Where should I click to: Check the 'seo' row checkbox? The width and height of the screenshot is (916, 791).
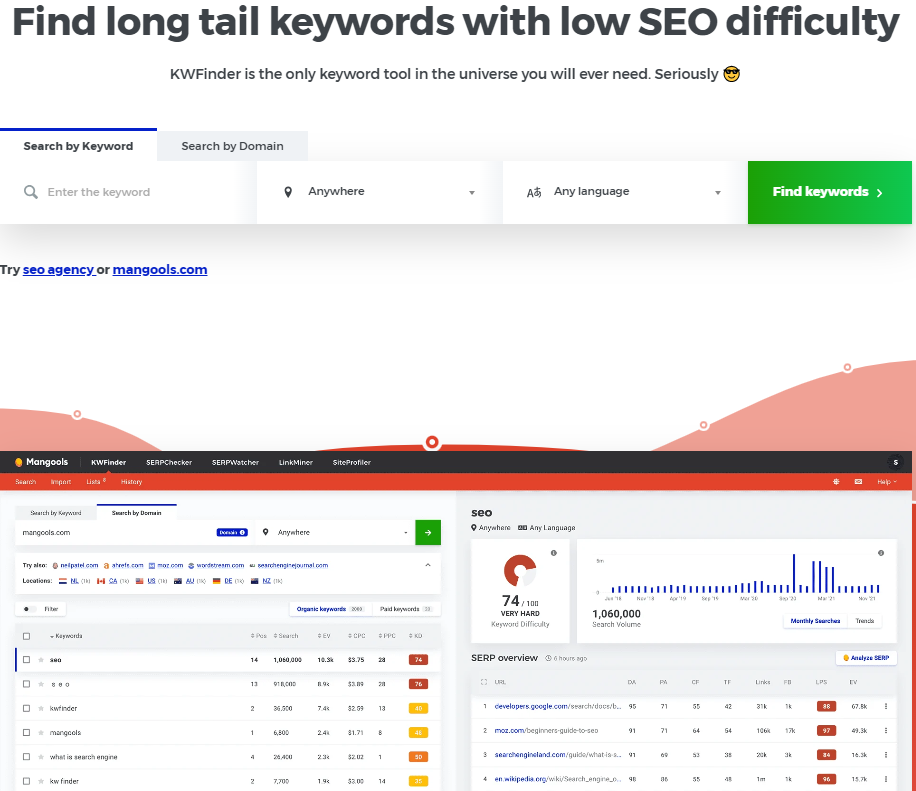click(x=26, y=660)
